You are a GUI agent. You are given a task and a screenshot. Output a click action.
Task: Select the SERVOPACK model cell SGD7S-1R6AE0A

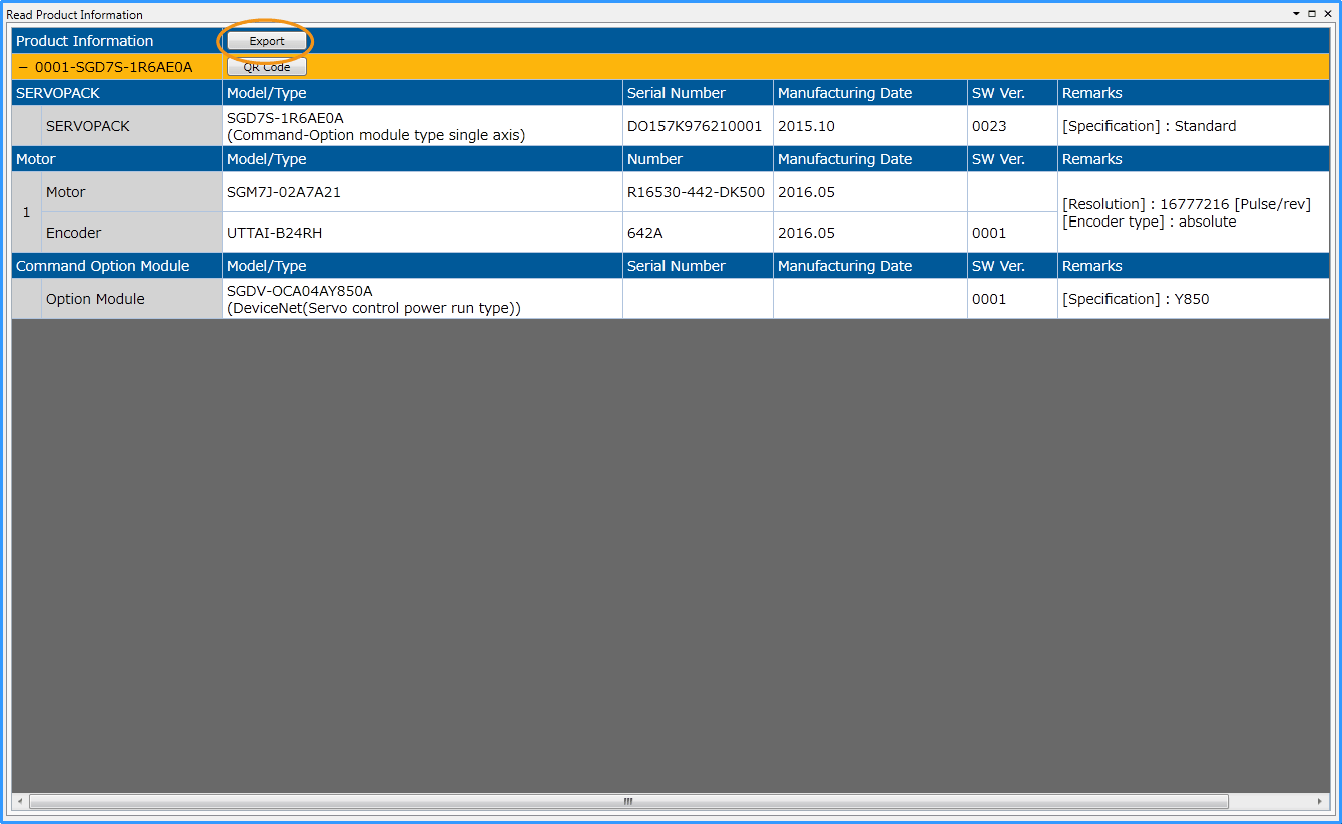(285, 118)
